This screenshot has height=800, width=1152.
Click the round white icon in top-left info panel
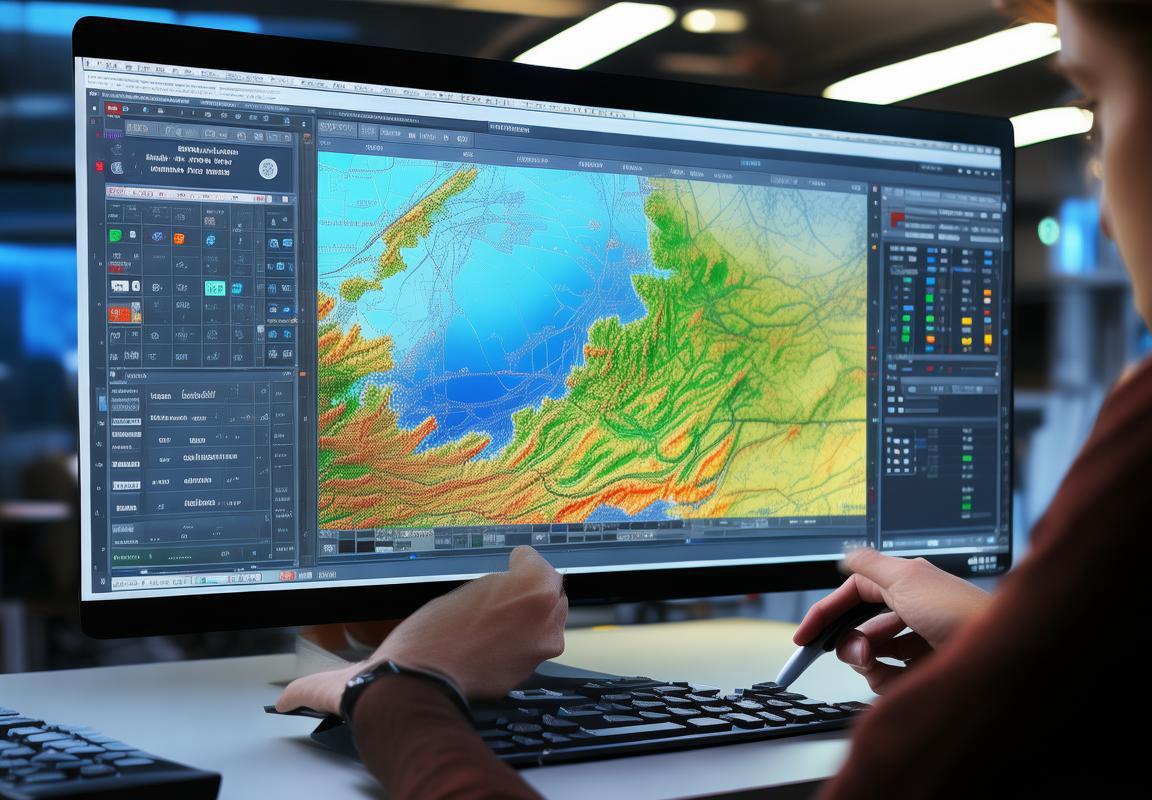coord(268,168)
